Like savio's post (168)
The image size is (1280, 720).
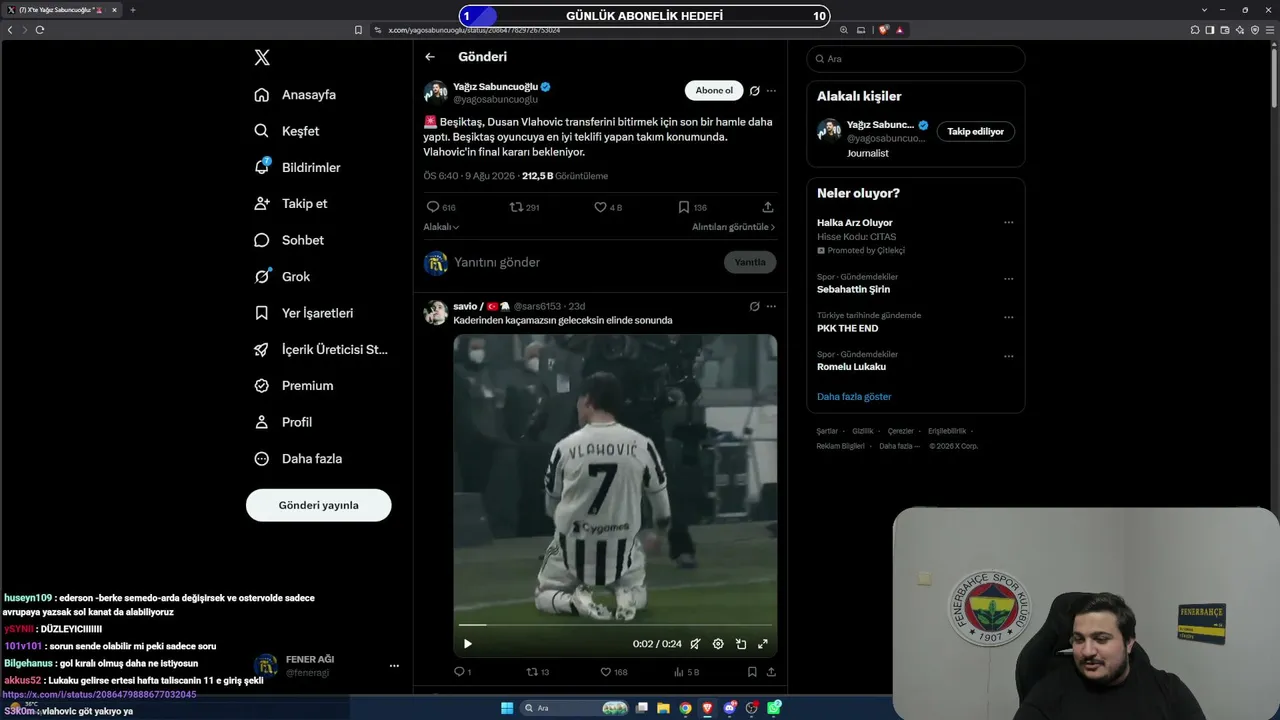613,672
